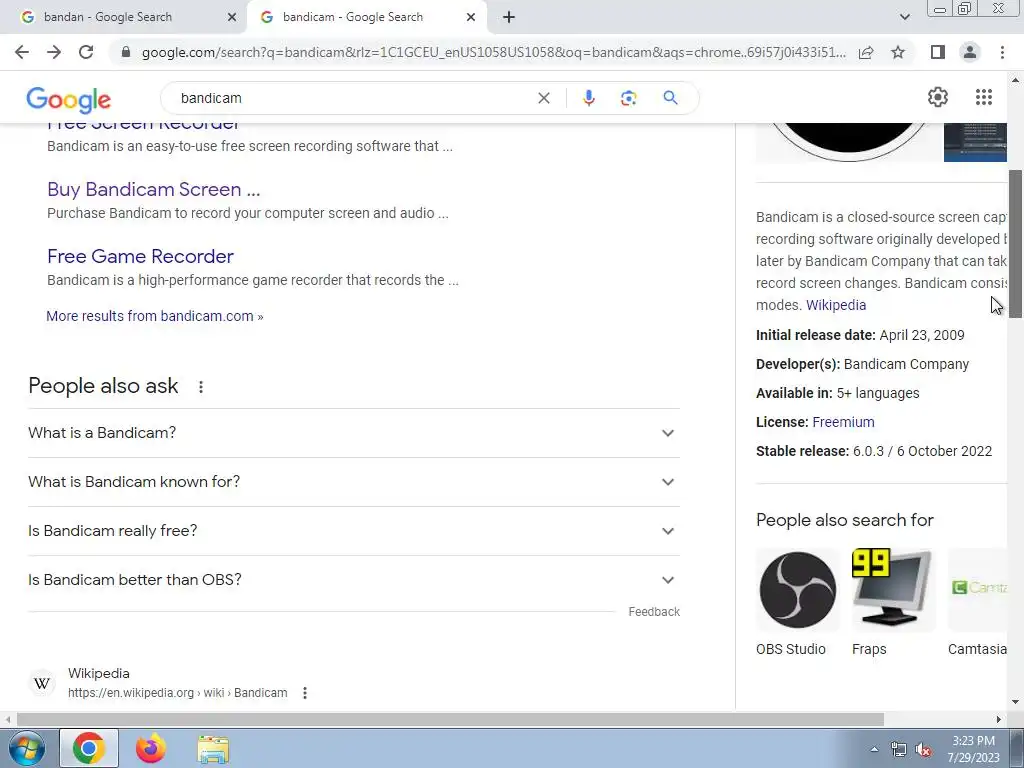Click the scroll down arrow of the page
This screenshot has width=1024, height=768.
click(1016, 703)
